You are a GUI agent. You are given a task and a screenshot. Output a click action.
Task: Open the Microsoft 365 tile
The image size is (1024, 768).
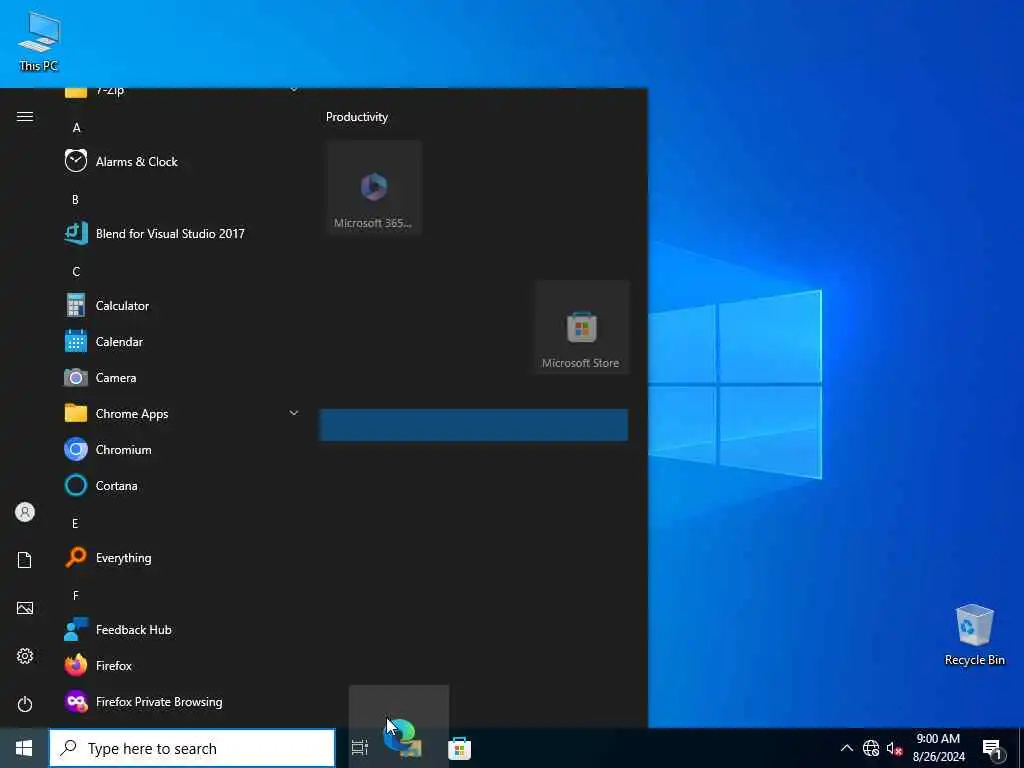point(374,187)
